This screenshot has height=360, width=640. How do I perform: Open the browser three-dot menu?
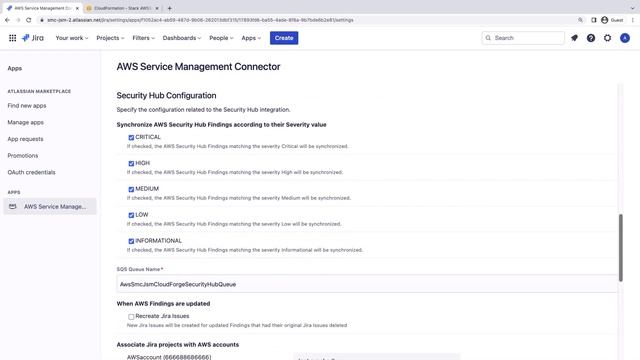point(633,20)
